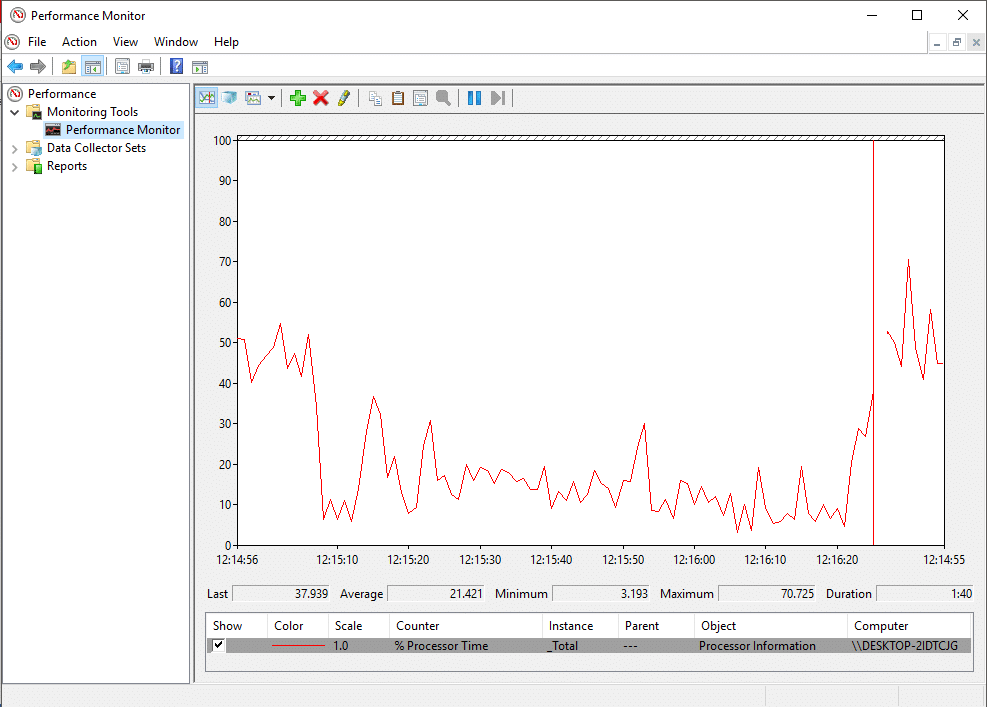Open the counter Properties icon

[420, 98]
